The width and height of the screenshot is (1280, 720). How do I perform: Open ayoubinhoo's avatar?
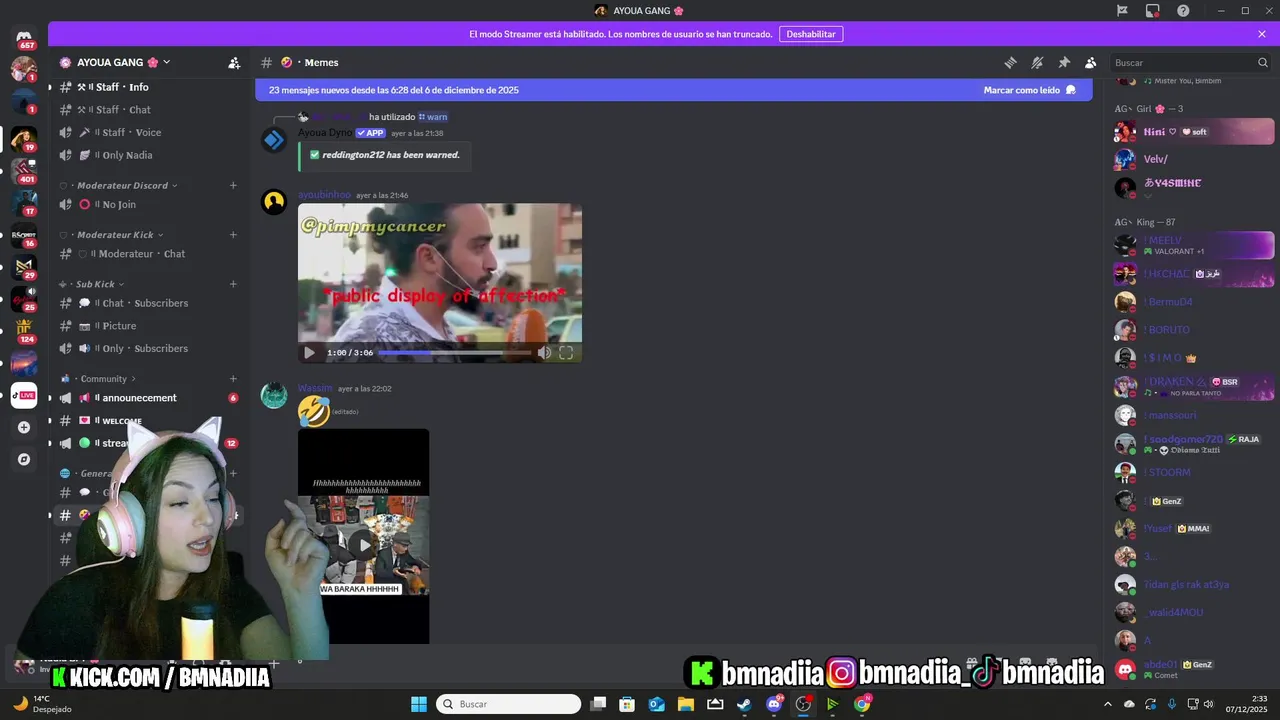coord(274,203)
